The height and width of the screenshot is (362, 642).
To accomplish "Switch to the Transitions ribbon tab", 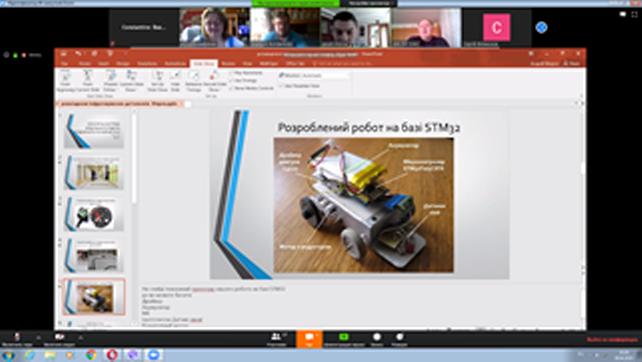I will [x=147, y=63].
